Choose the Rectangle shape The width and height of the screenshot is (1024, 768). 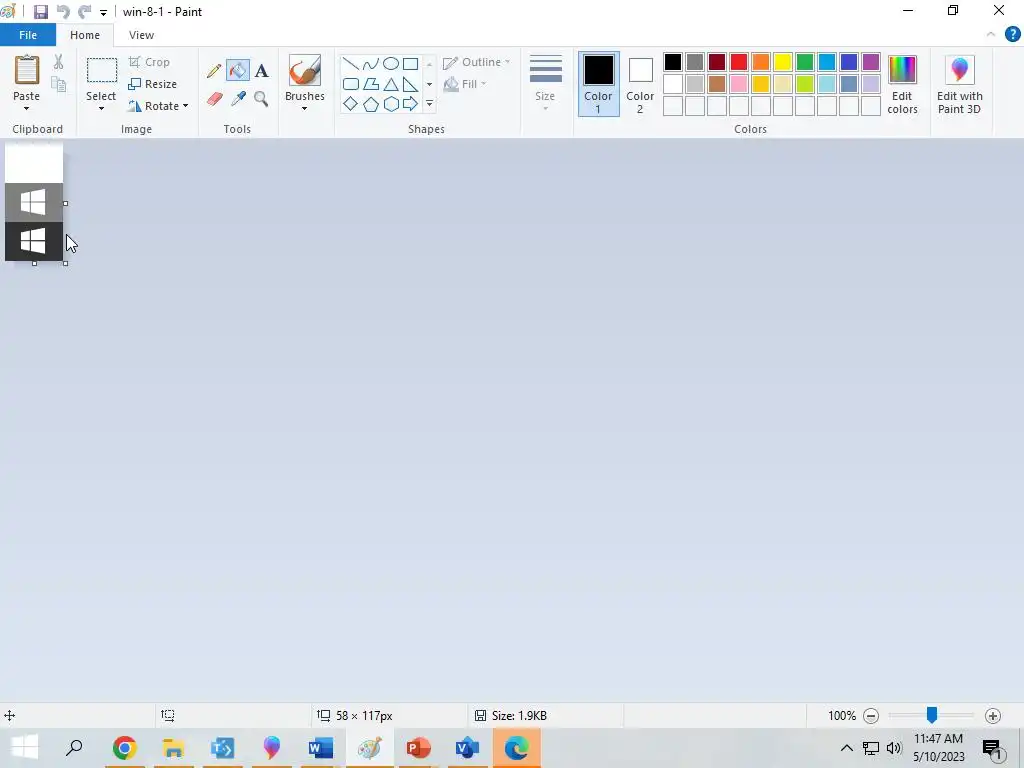coord(410,63)
